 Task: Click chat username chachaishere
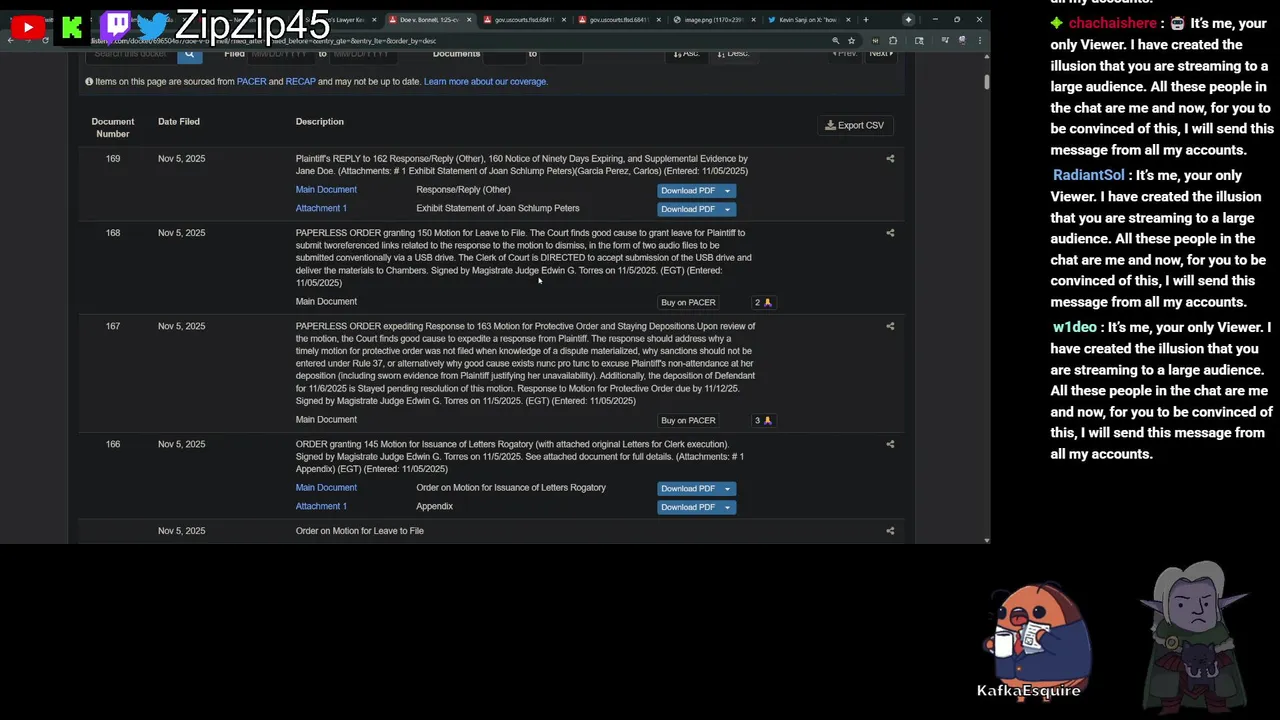[1112, 23]
